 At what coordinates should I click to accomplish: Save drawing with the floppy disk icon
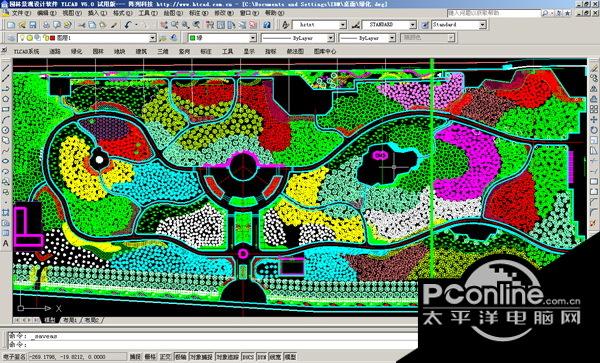coord(33,25)
